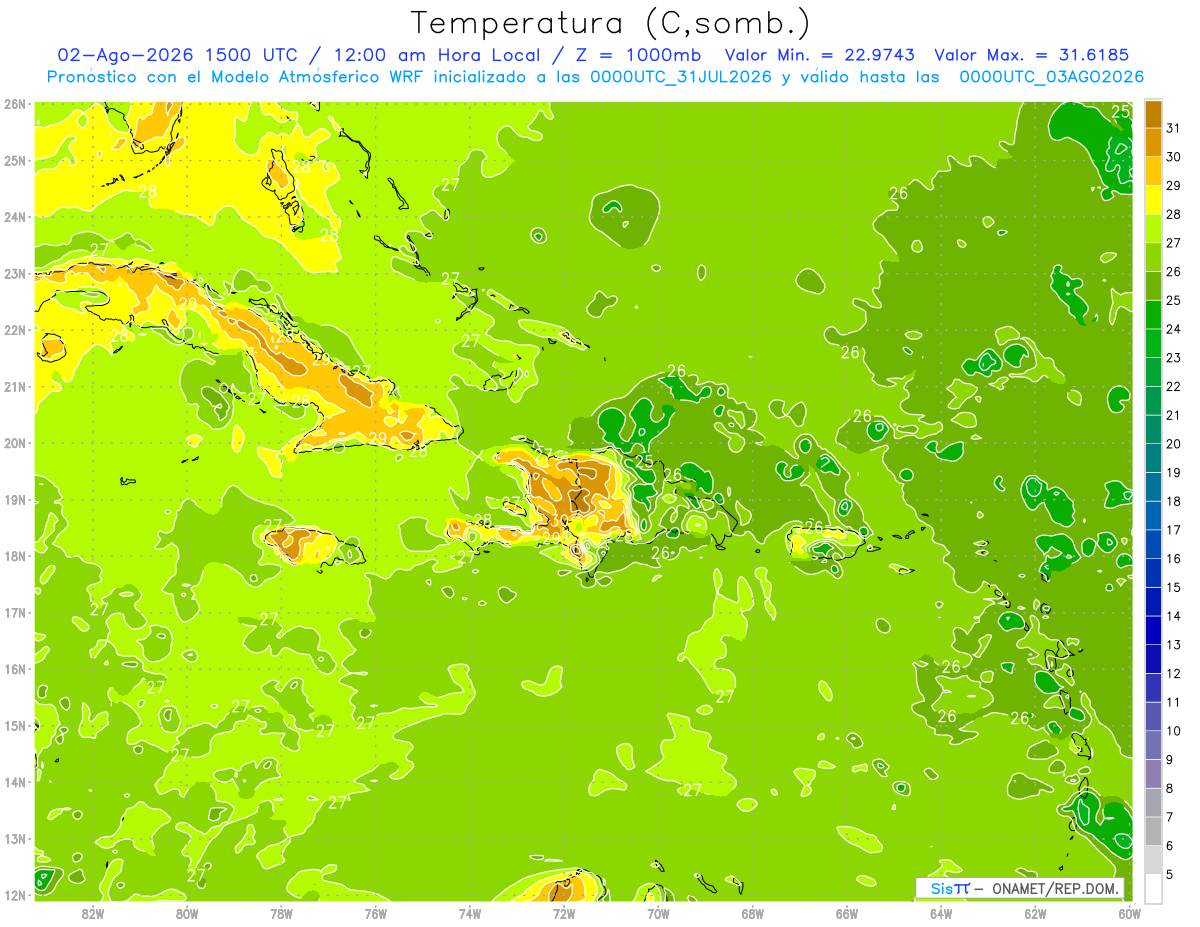Click the orange swatch between 30 and 31
Viewport: 1200px width, 927px height.
coord(1154,142)
